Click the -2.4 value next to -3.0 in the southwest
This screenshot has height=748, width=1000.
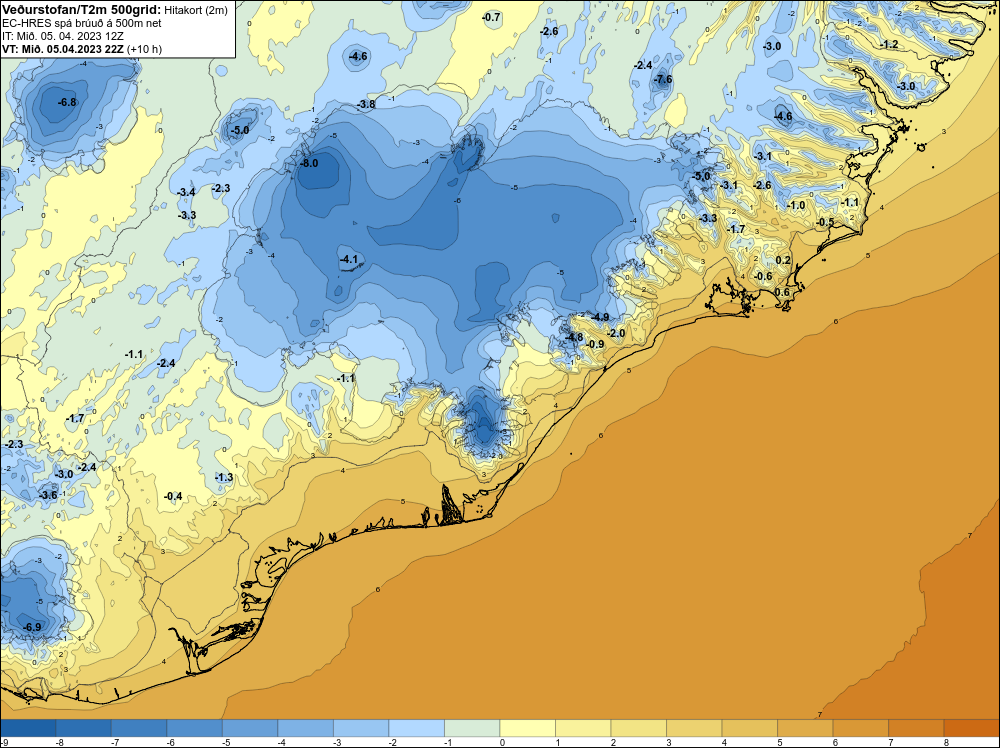pyautogui.click(x=87, y=467)
